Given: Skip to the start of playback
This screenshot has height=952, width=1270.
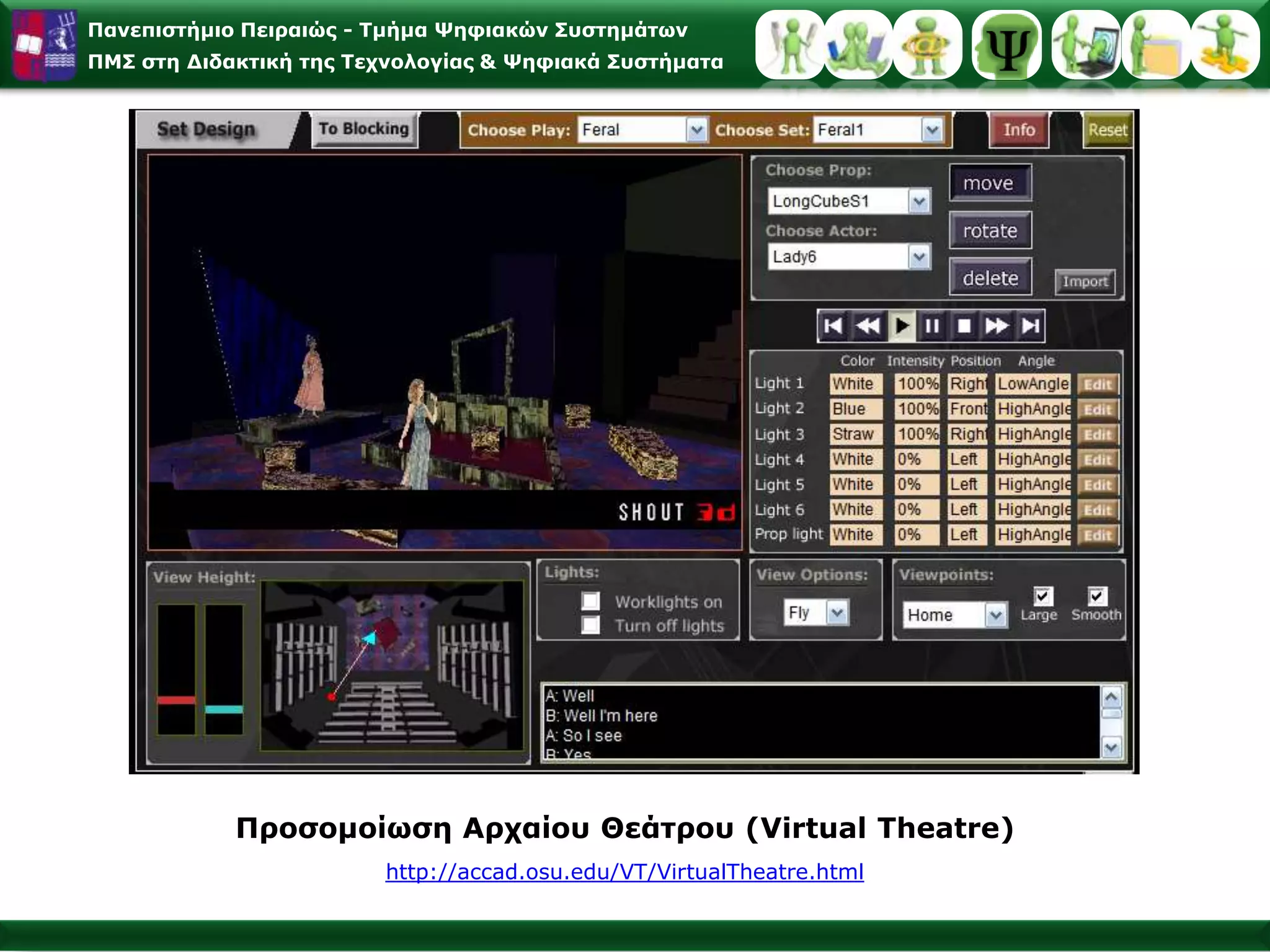Looking at the screenshot, I should point(833,326).
